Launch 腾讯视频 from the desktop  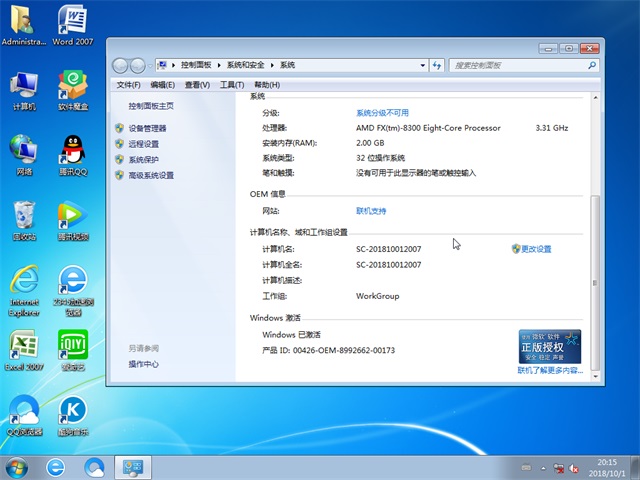(73, 220)
